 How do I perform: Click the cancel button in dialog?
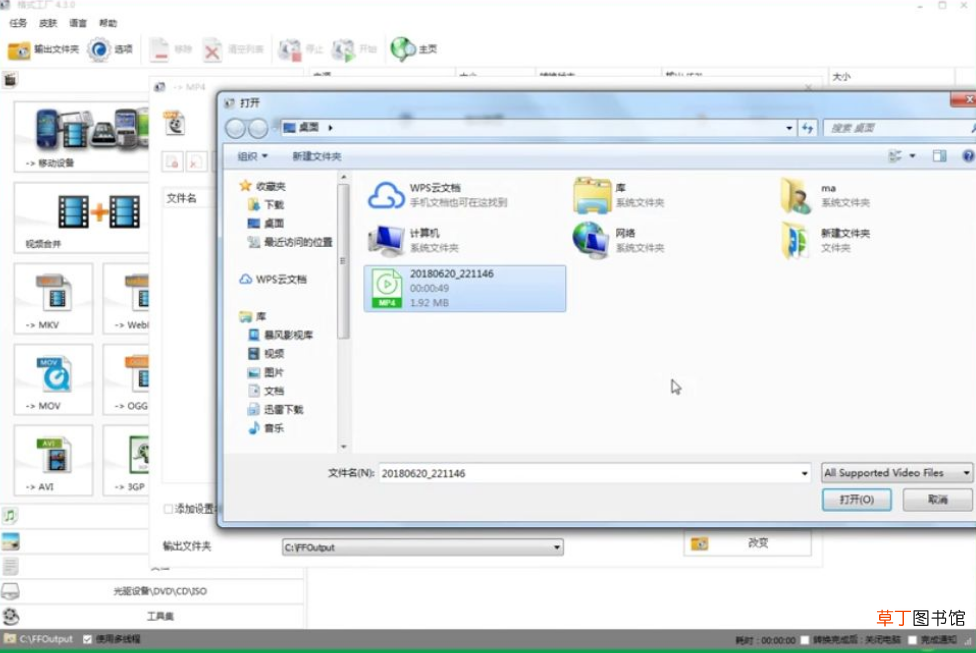click(937, 499)
